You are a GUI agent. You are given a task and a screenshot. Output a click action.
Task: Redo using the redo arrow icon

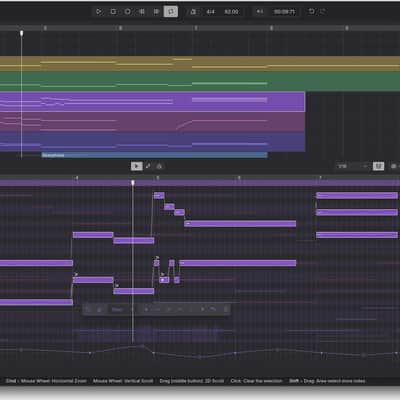point(323,12)
